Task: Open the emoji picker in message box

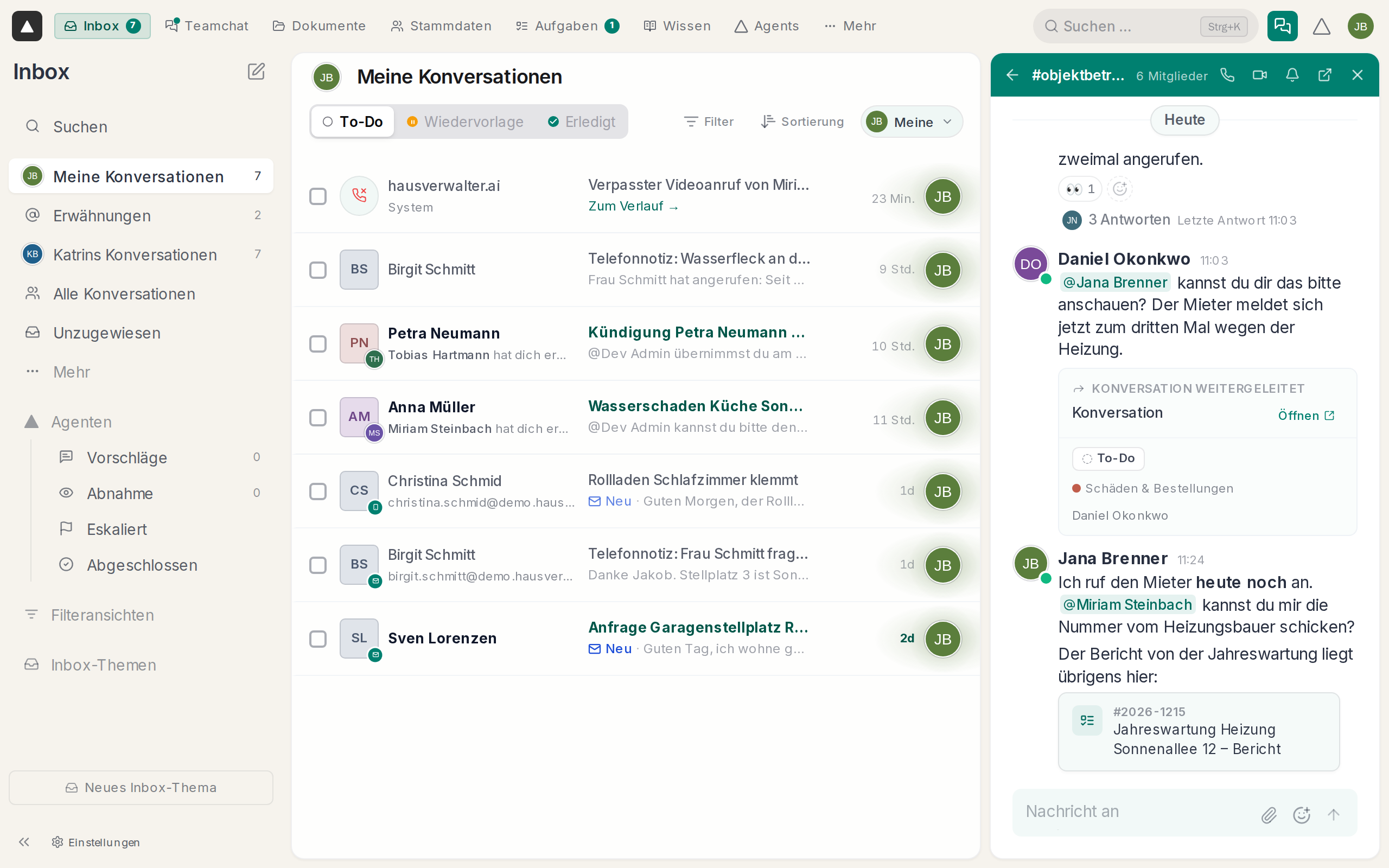Action: (1301, 815)
